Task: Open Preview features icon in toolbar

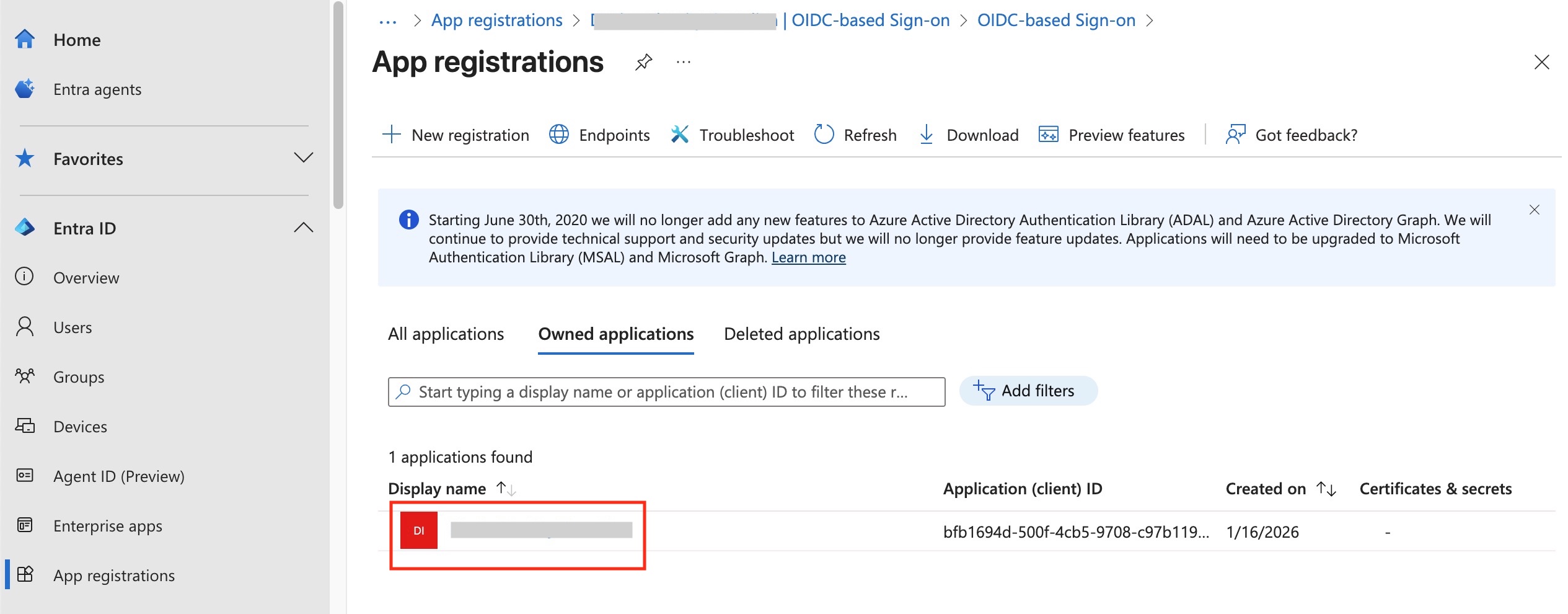Action: [1048, 135]
